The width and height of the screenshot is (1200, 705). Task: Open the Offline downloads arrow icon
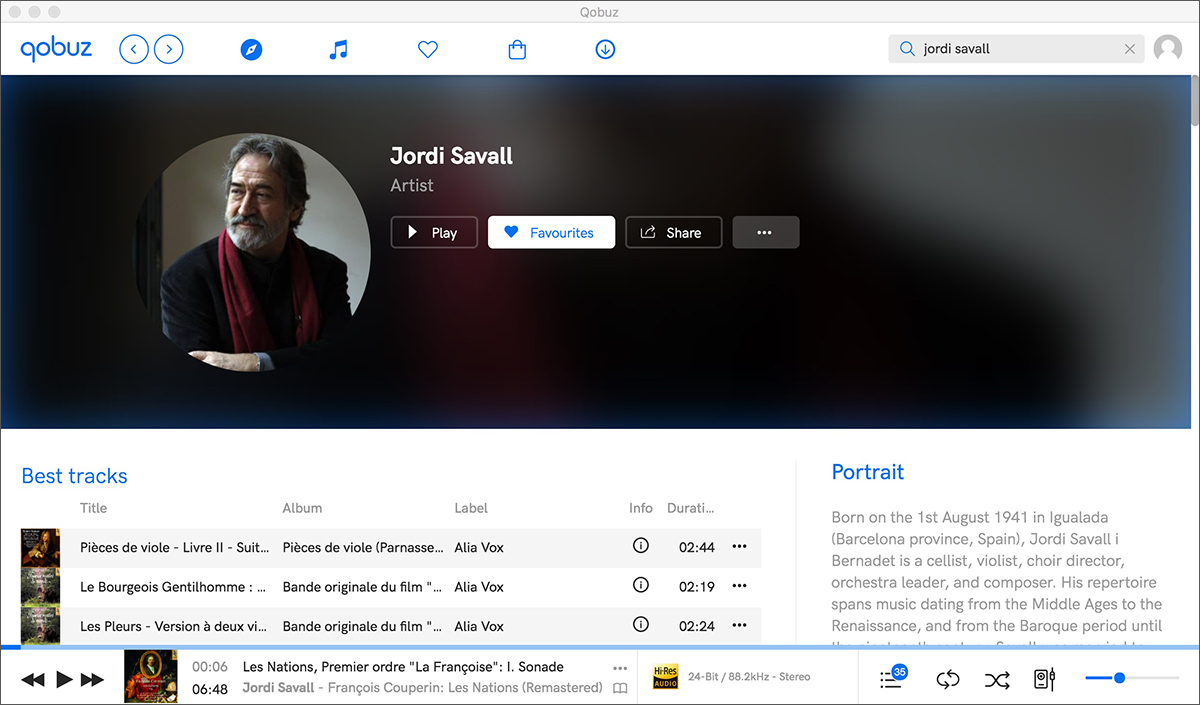605,49
